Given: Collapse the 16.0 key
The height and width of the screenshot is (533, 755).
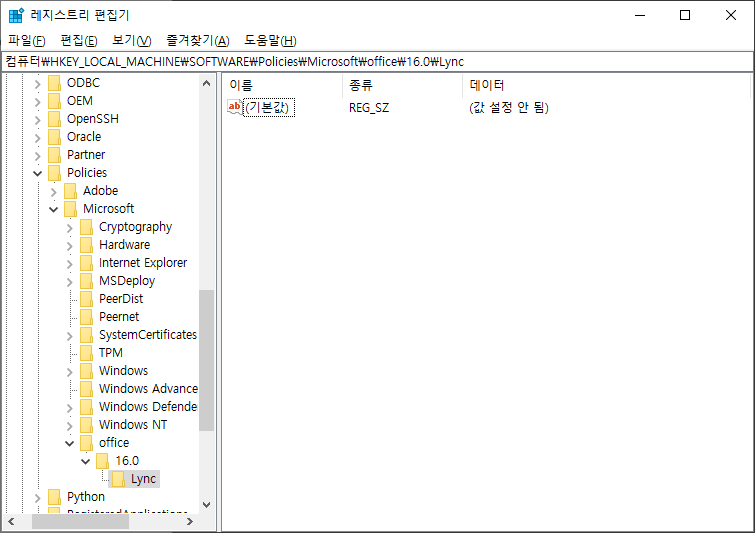Looking at the screenshot, I should point(86,461).
